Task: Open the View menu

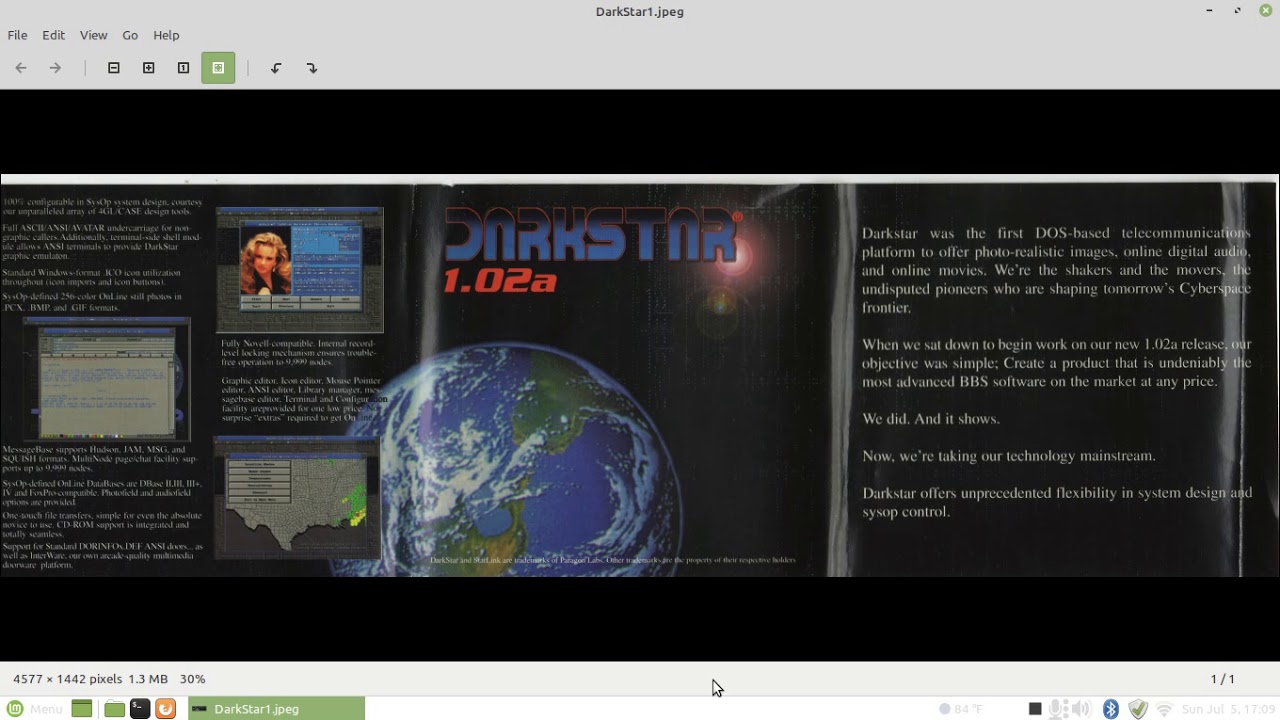Action: [x=93, y=35]
